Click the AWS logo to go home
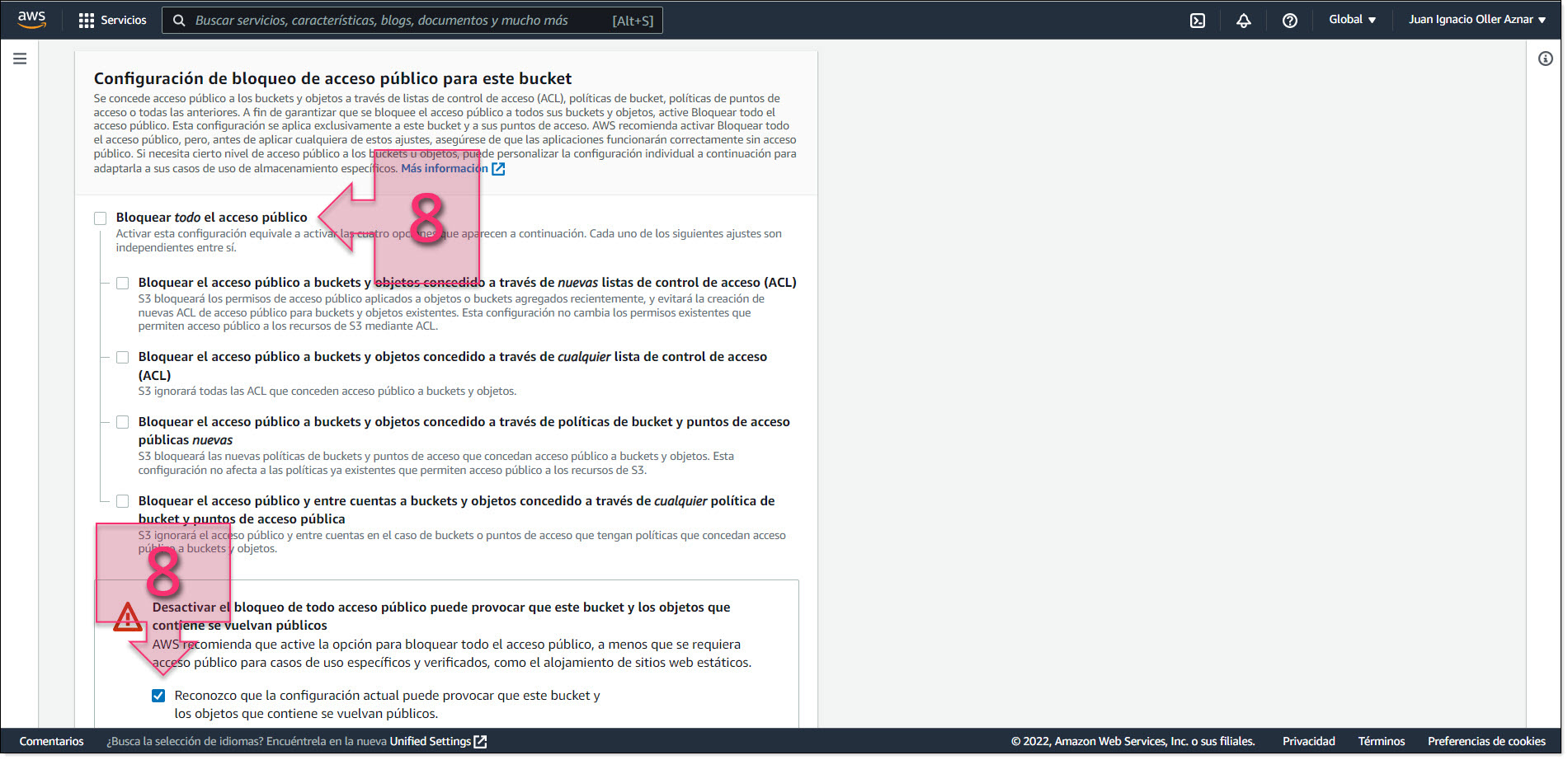Screen dimensions: 1568x760 point(31,18)
